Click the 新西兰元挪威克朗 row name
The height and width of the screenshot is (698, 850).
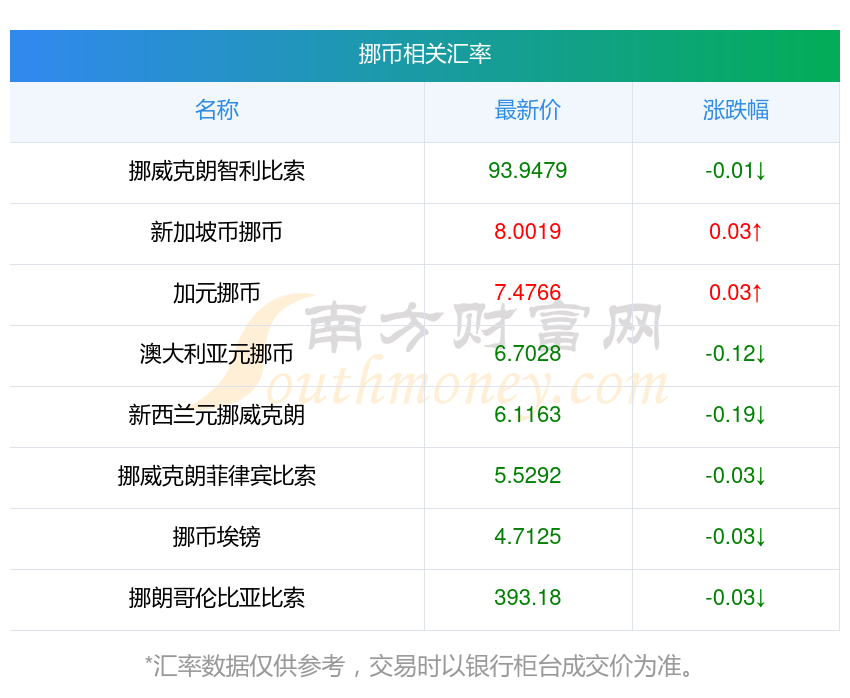(x=217, y=415)
